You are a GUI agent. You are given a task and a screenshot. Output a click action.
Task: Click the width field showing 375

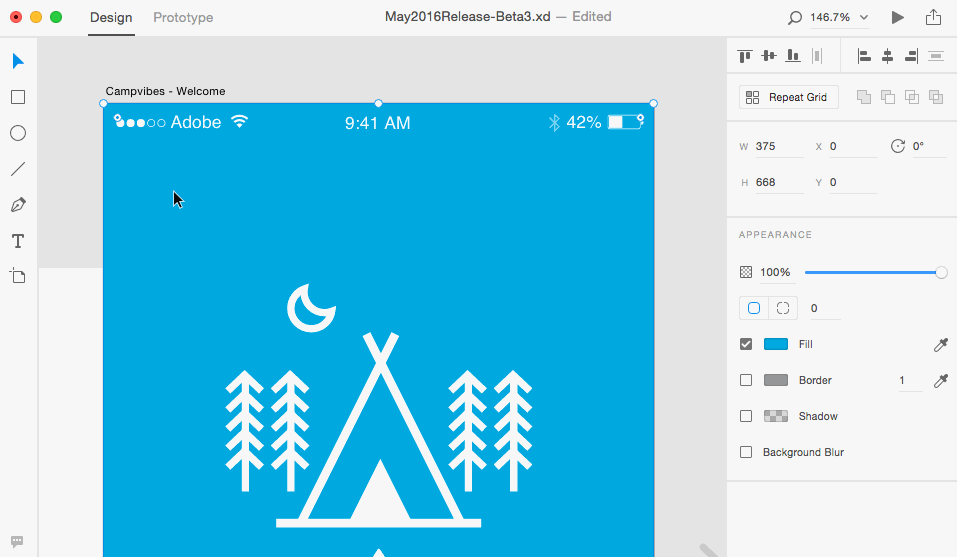click(x=779, y=146)
